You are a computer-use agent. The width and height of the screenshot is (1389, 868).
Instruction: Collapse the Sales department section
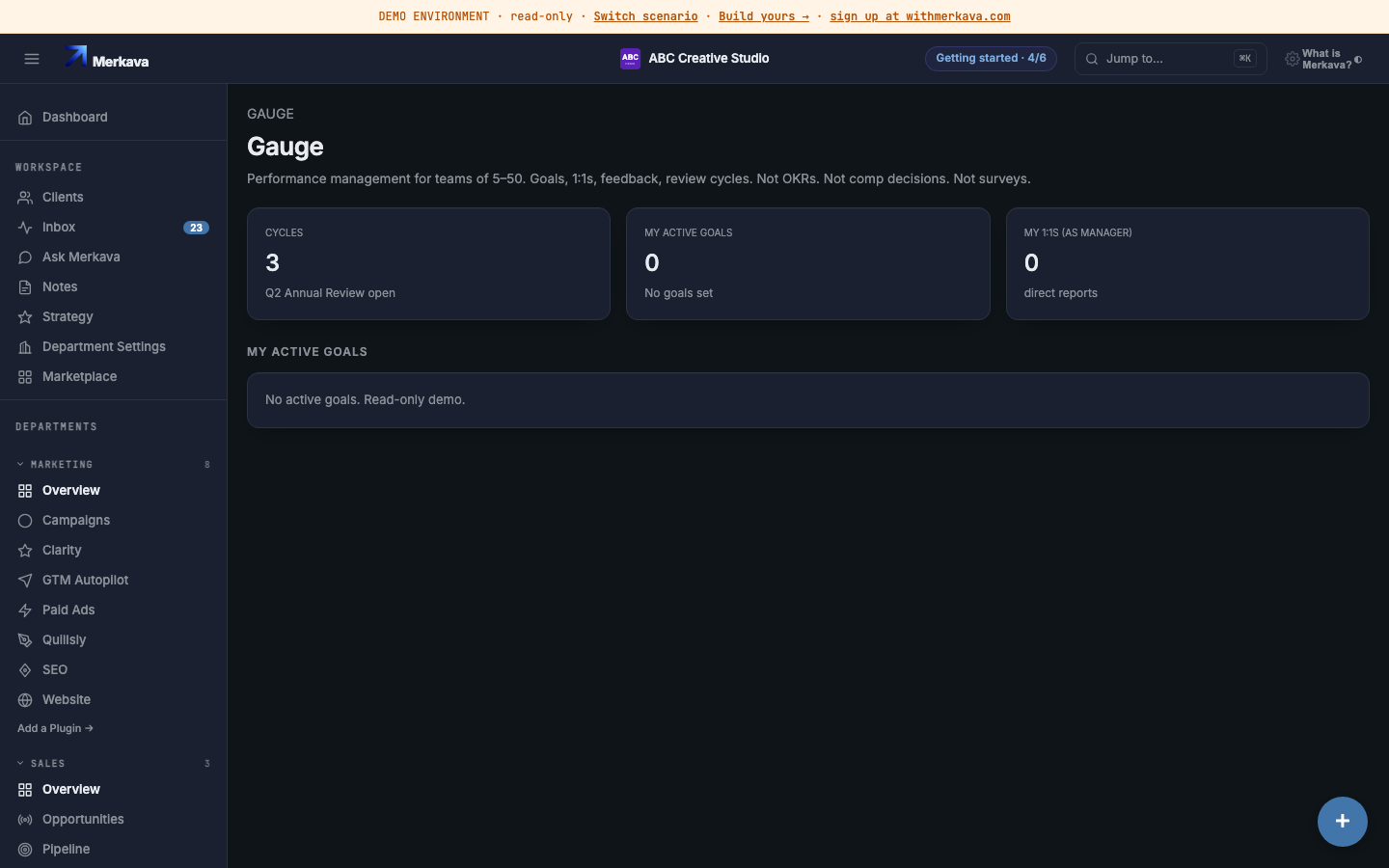point(20,763)
